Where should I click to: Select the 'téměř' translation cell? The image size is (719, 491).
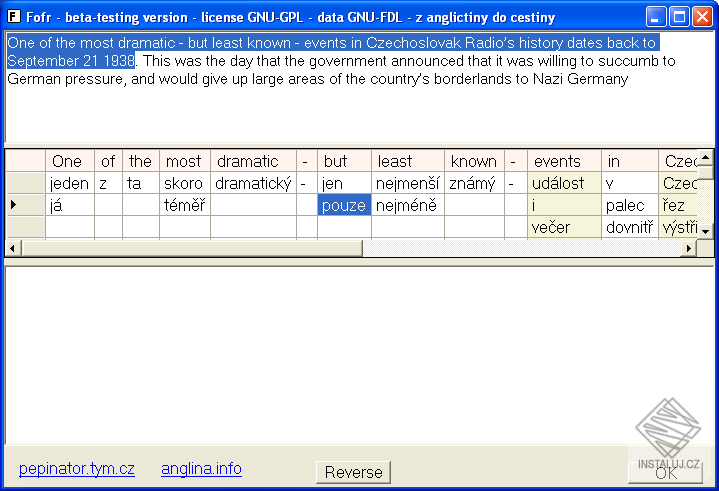[x=185, y=205]
